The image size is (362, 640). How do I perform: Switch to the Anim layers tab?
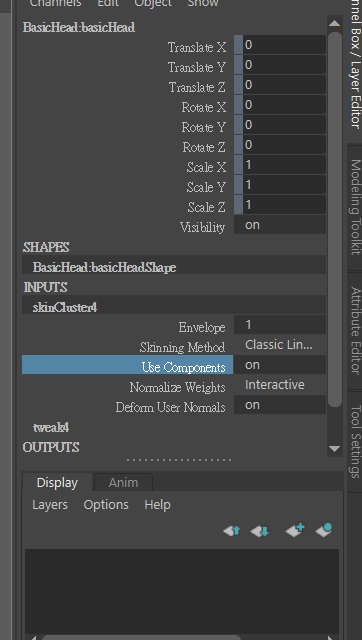[123, 482]
